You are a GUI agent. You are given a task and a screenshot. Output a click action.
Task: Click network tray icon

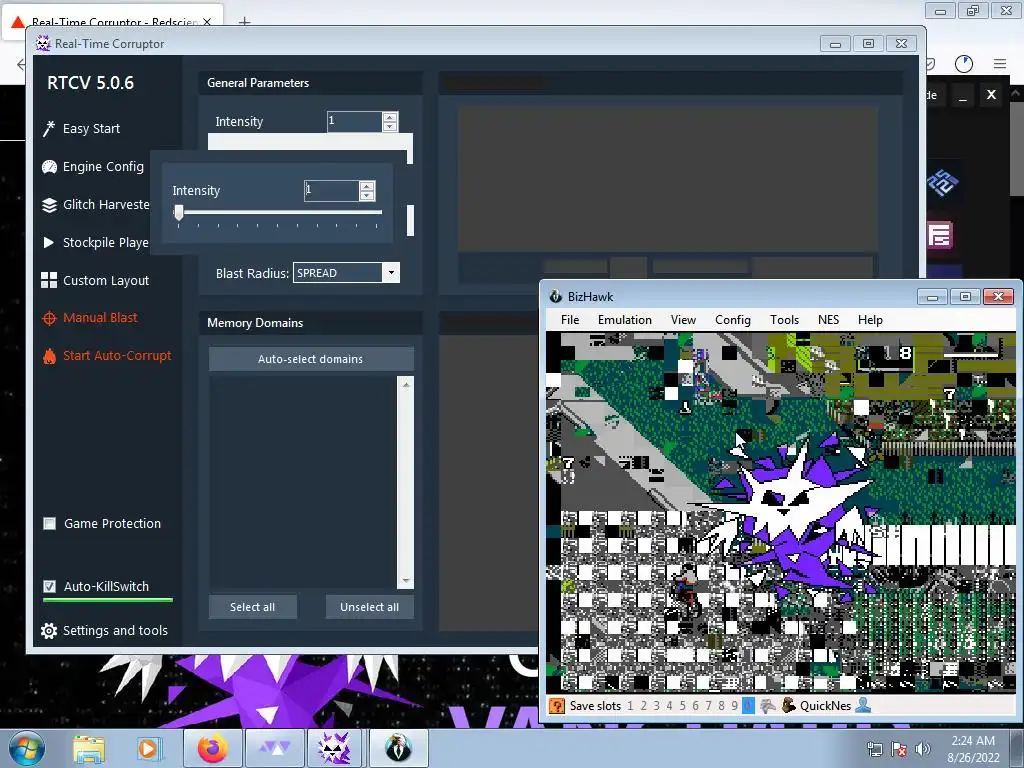[x=874, y=750]
